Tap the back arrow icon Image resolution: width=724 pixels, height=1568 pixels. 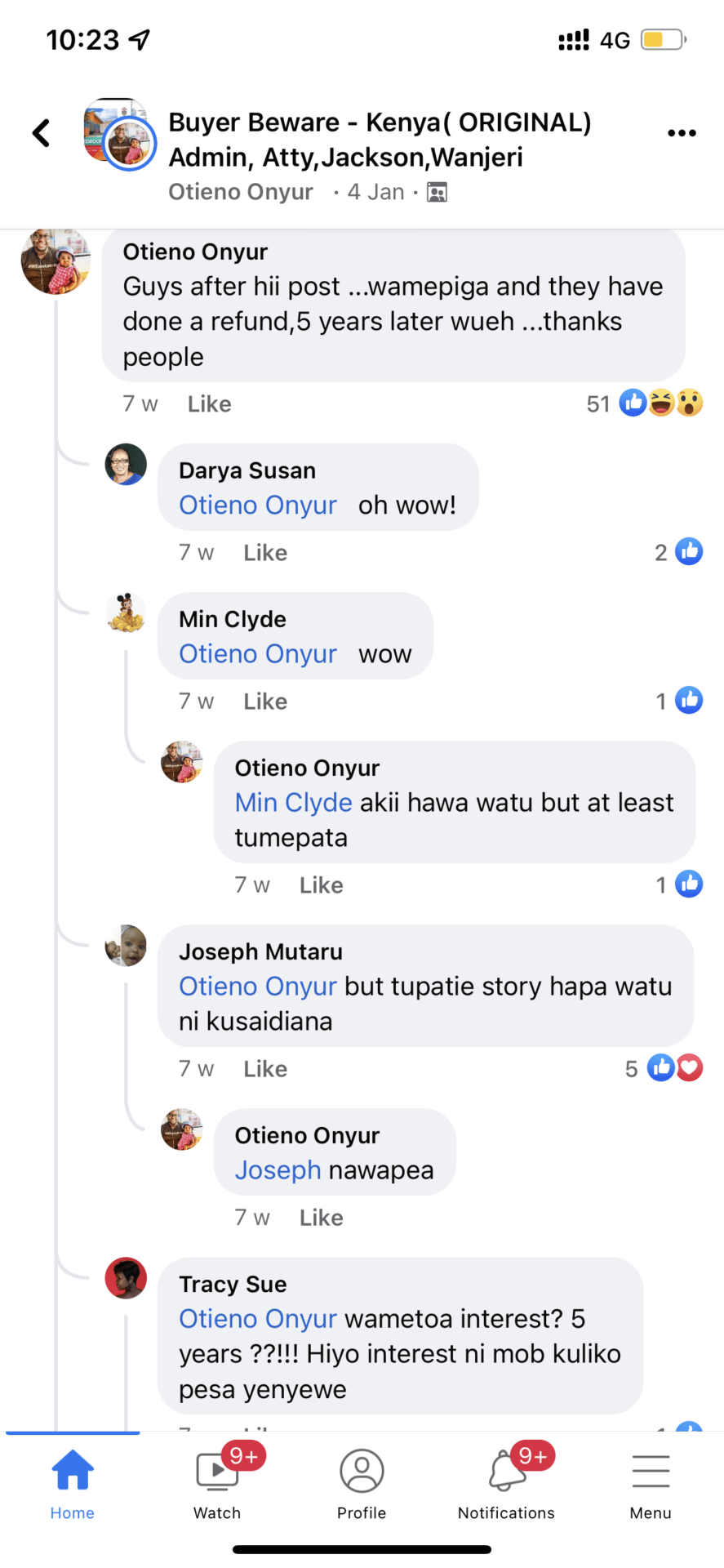(42, 133)
